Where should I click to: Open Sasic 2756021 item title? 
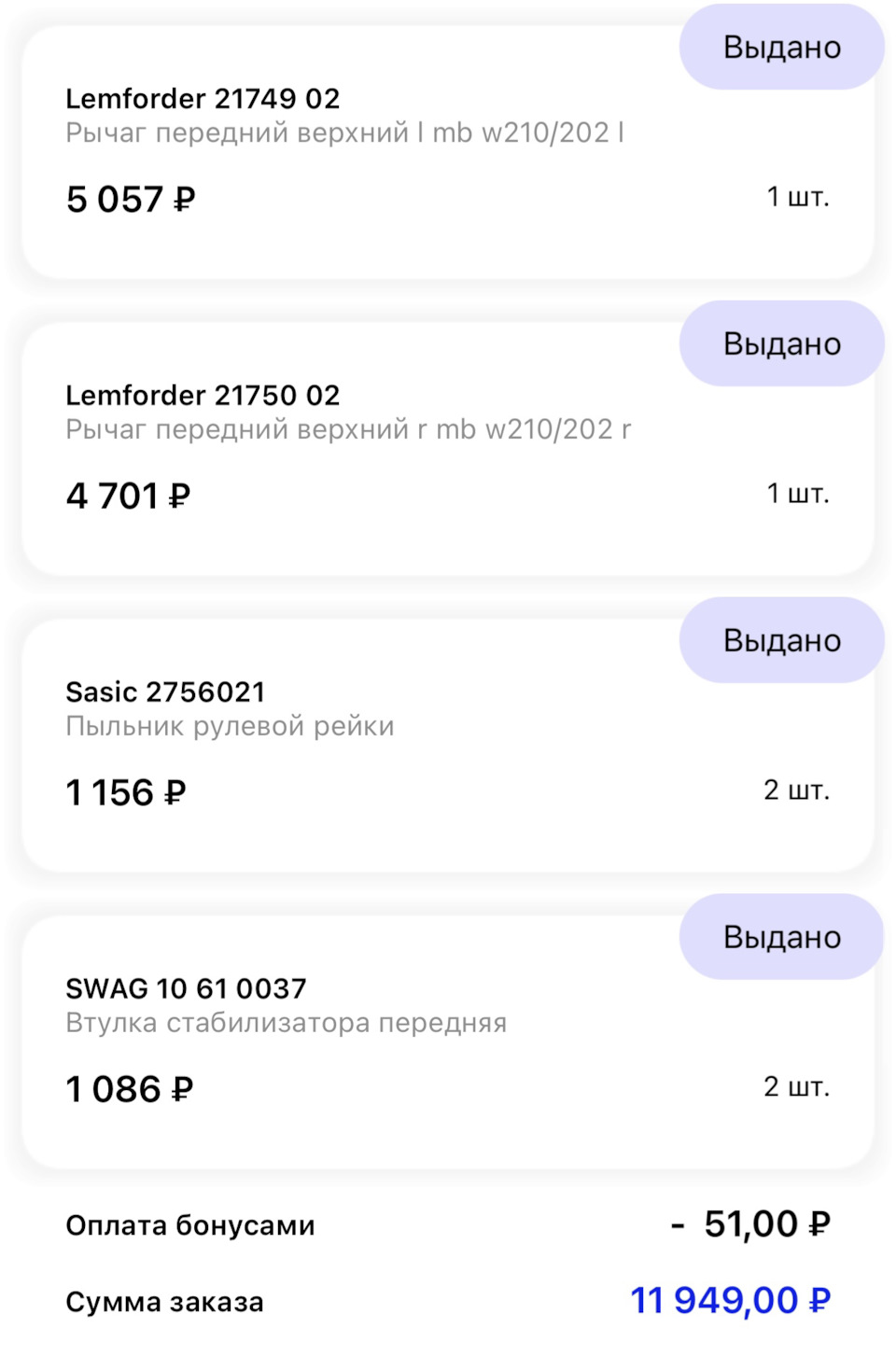pyautogui.click(x=165, y=692)
